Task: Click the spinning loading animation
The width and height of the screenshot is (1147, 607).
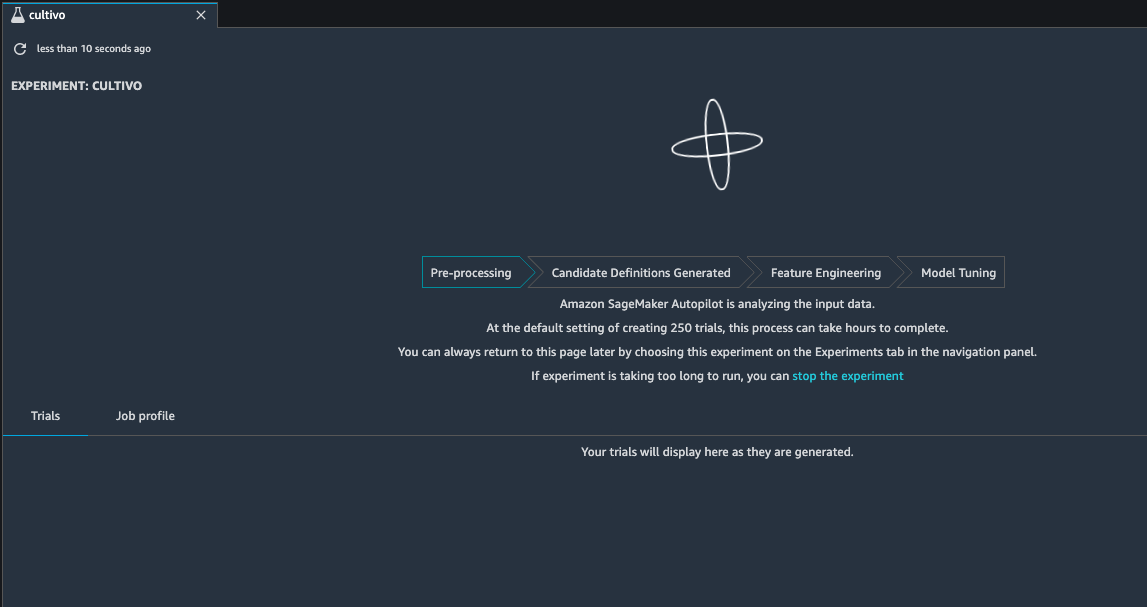Action: pyautogui.click(x=717, y=145)
